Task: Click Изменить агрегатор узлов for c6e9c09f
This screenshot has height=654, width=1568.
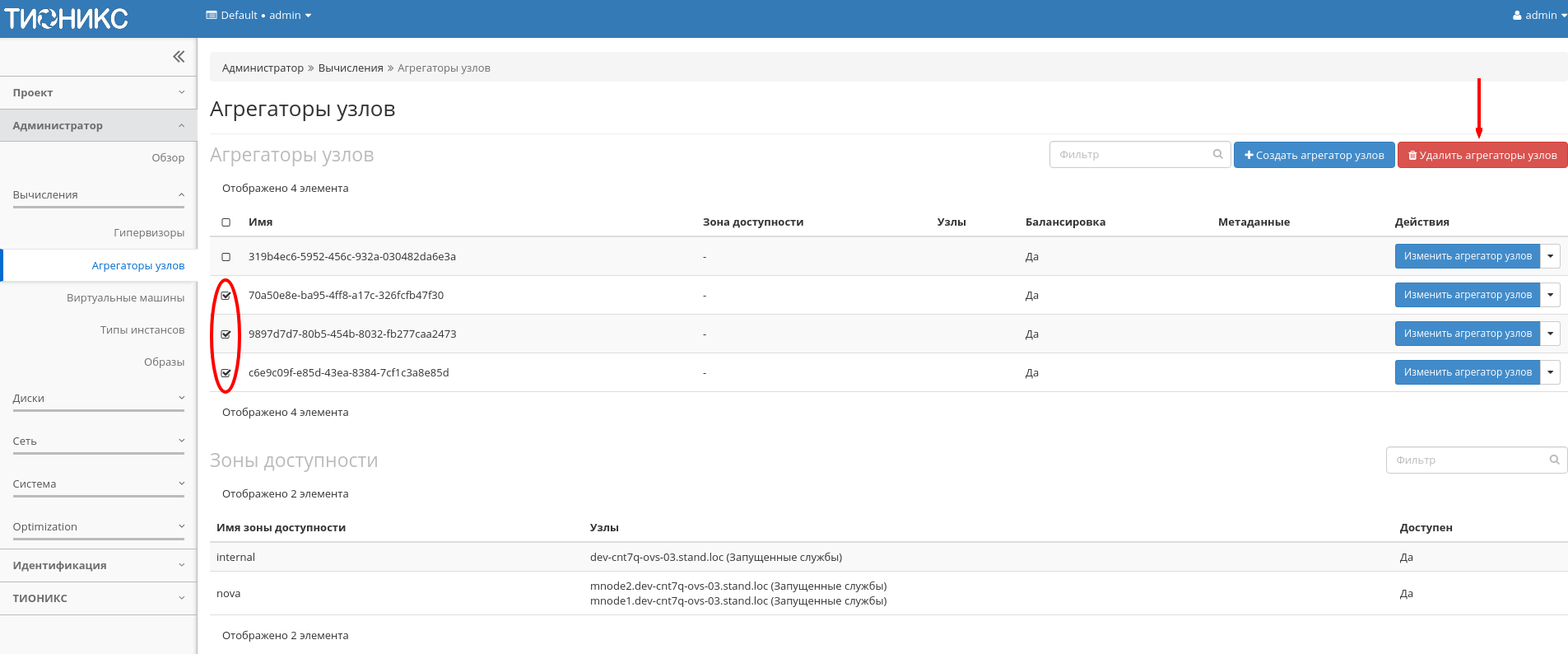Action: 1467,372
